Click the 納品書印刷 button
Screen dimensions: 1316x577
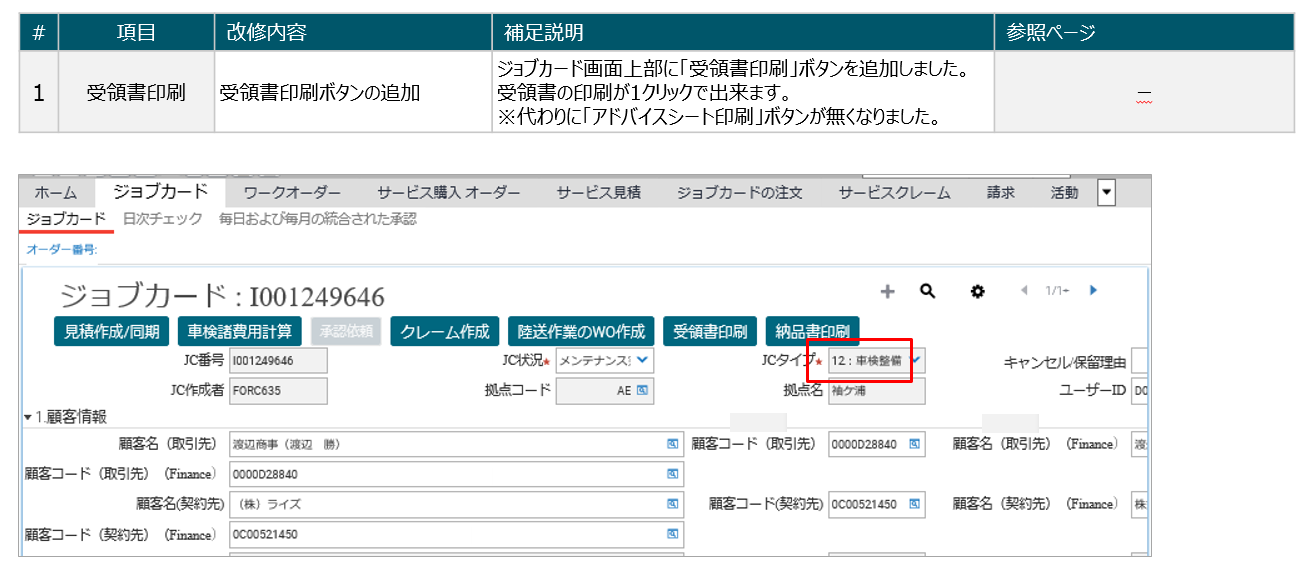click(813, 332)
